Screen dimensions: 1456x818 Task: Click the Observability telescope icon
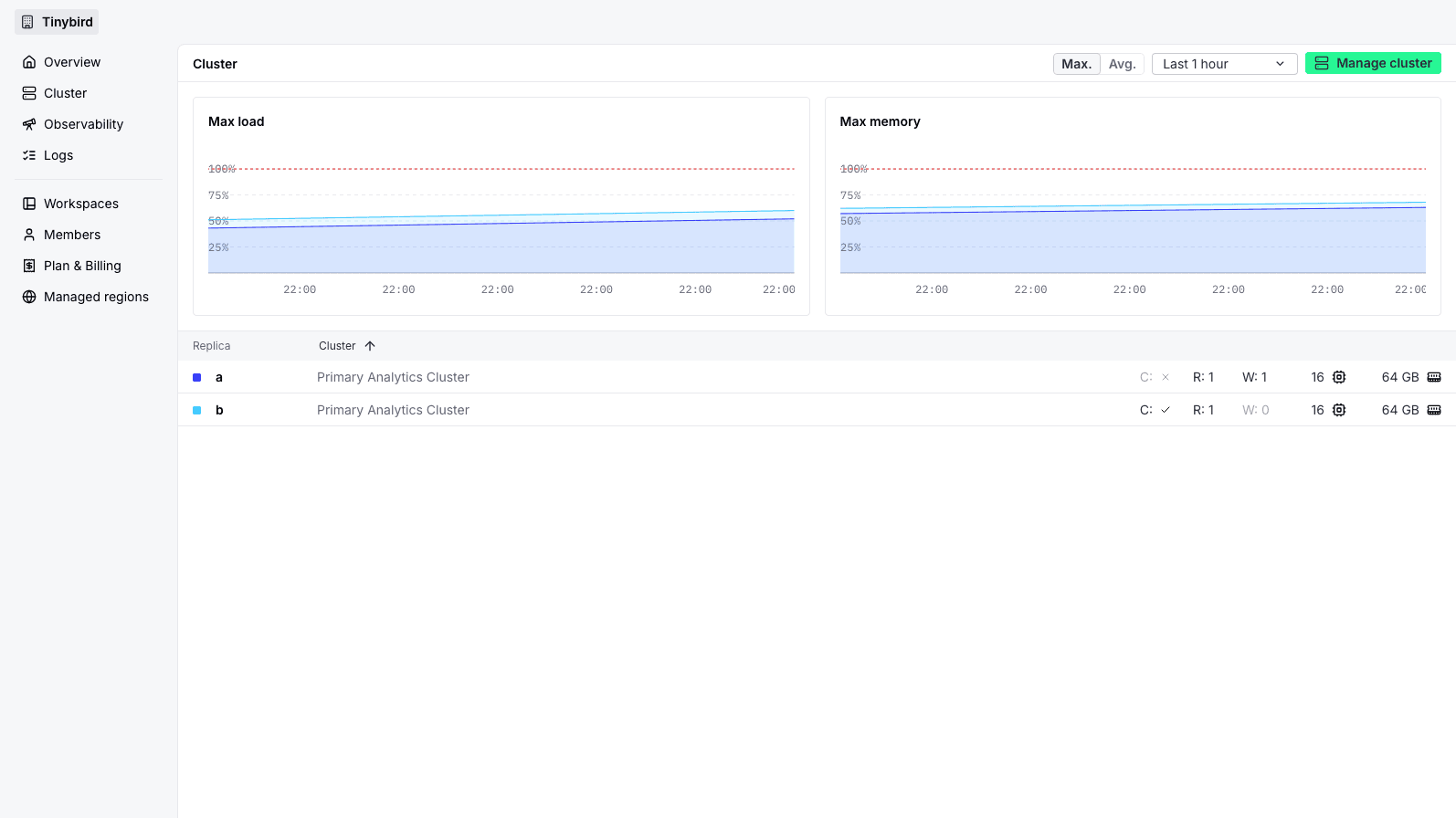(x=29, y=124)
